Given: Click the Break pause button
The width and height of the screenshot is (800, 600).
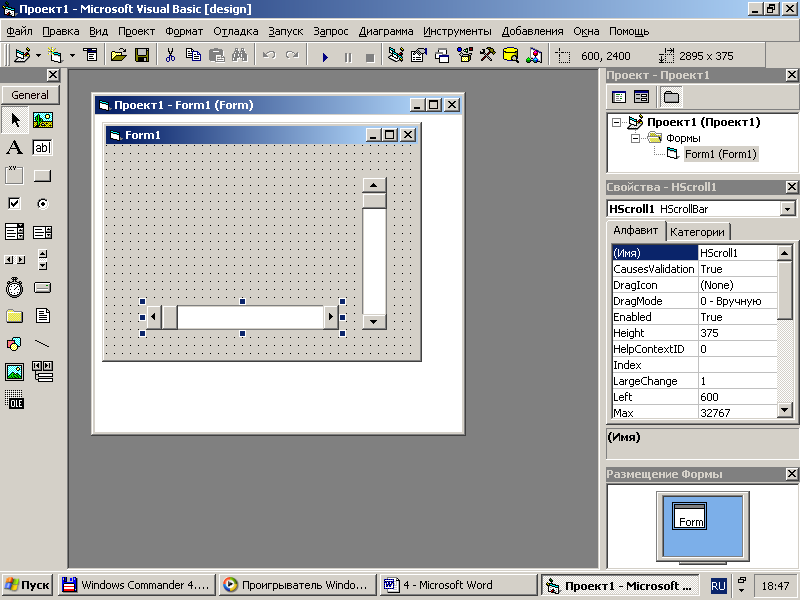Looking at the screenshot, I should tap(348, 56).
